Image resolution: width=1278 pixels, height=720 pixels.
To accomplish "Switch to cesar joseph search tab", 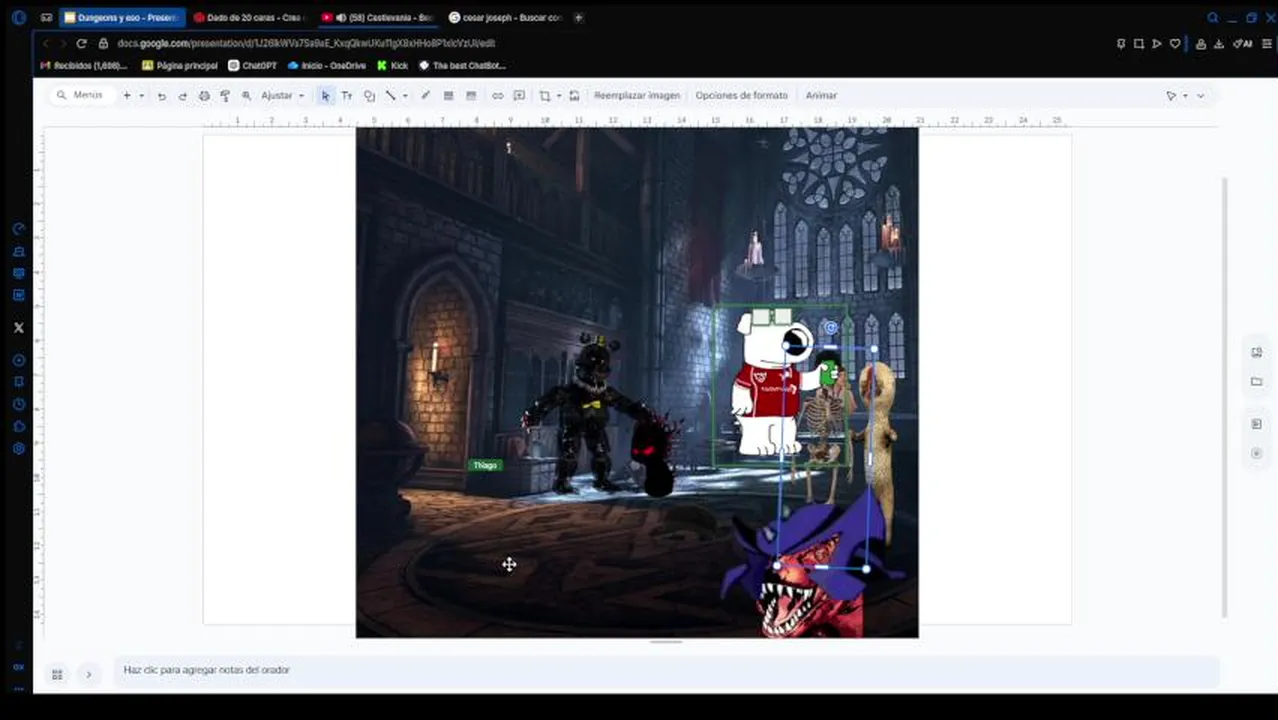I will click(505, 17).
